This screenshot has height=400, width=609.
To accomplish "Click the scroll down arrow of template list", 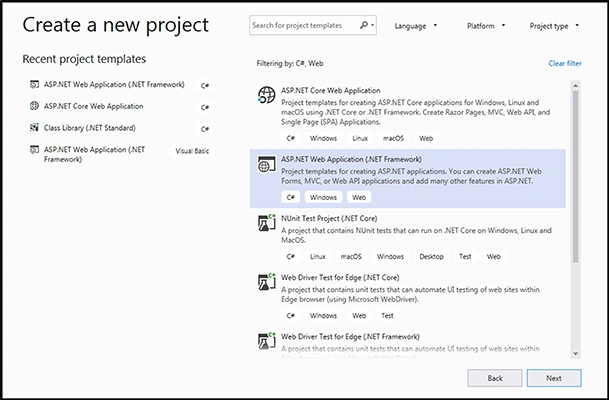I will pos(575,354).
